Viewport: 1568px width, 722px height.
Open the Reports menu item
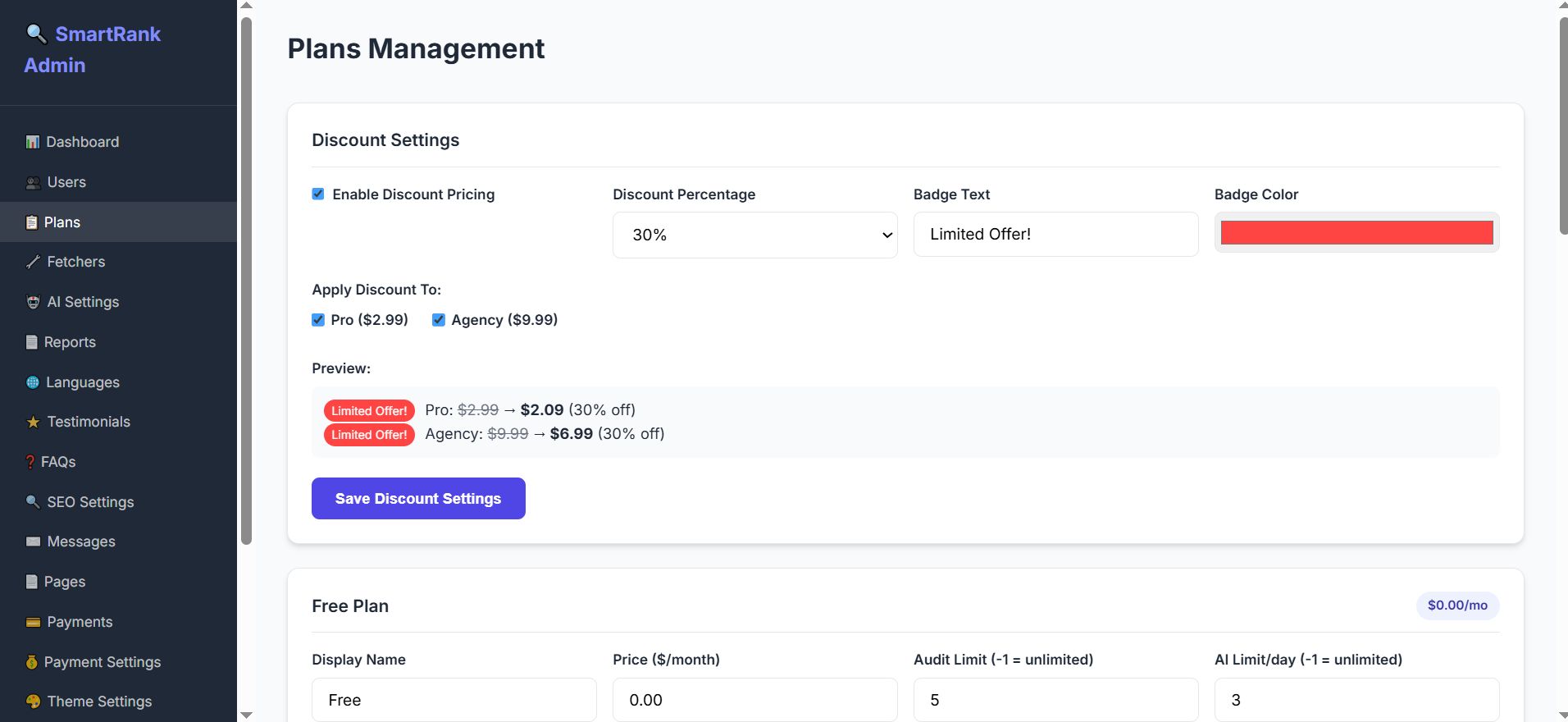(70, 342)
